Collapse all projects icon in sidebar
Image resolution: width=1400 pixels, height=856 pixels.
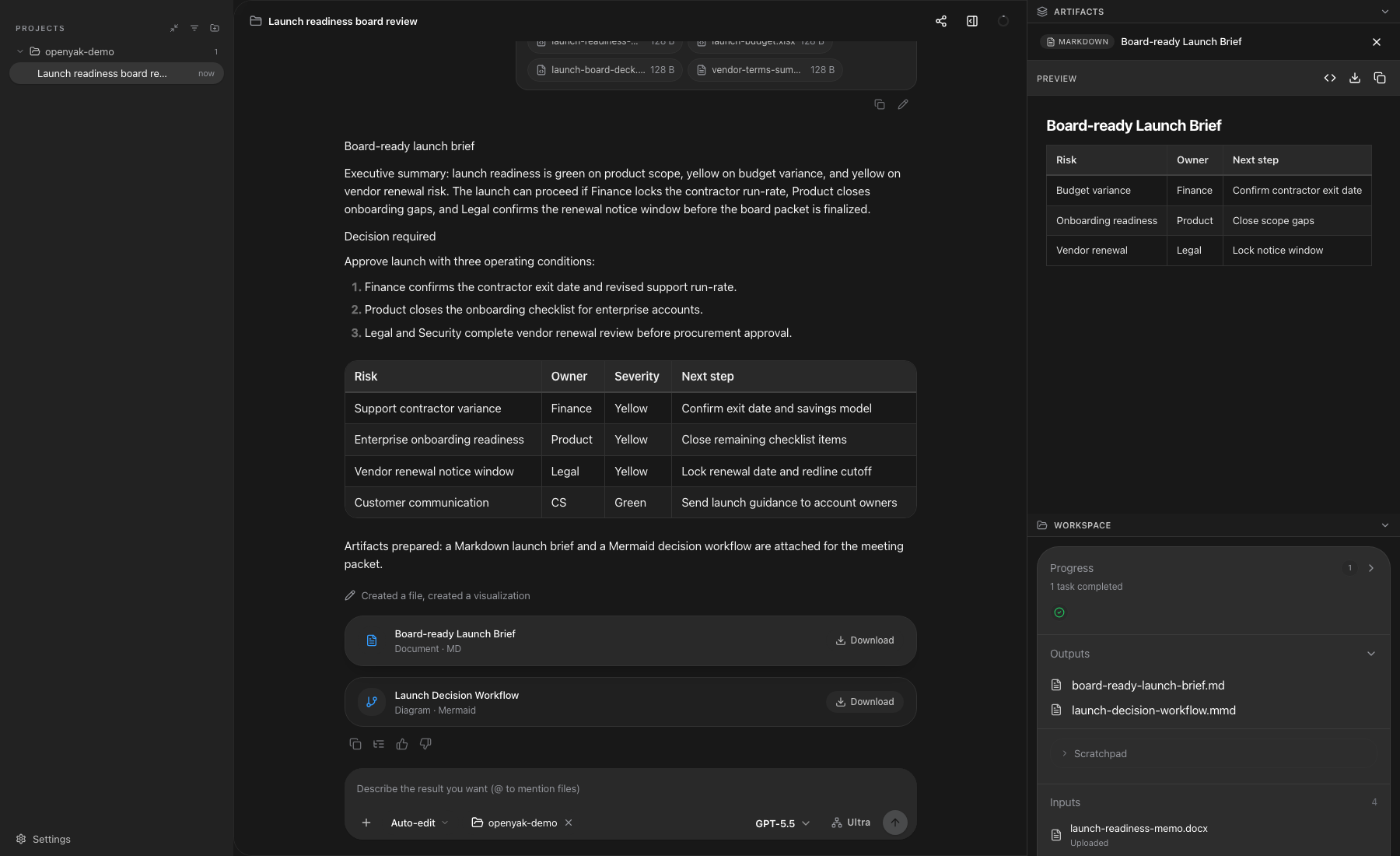[174, 28]
